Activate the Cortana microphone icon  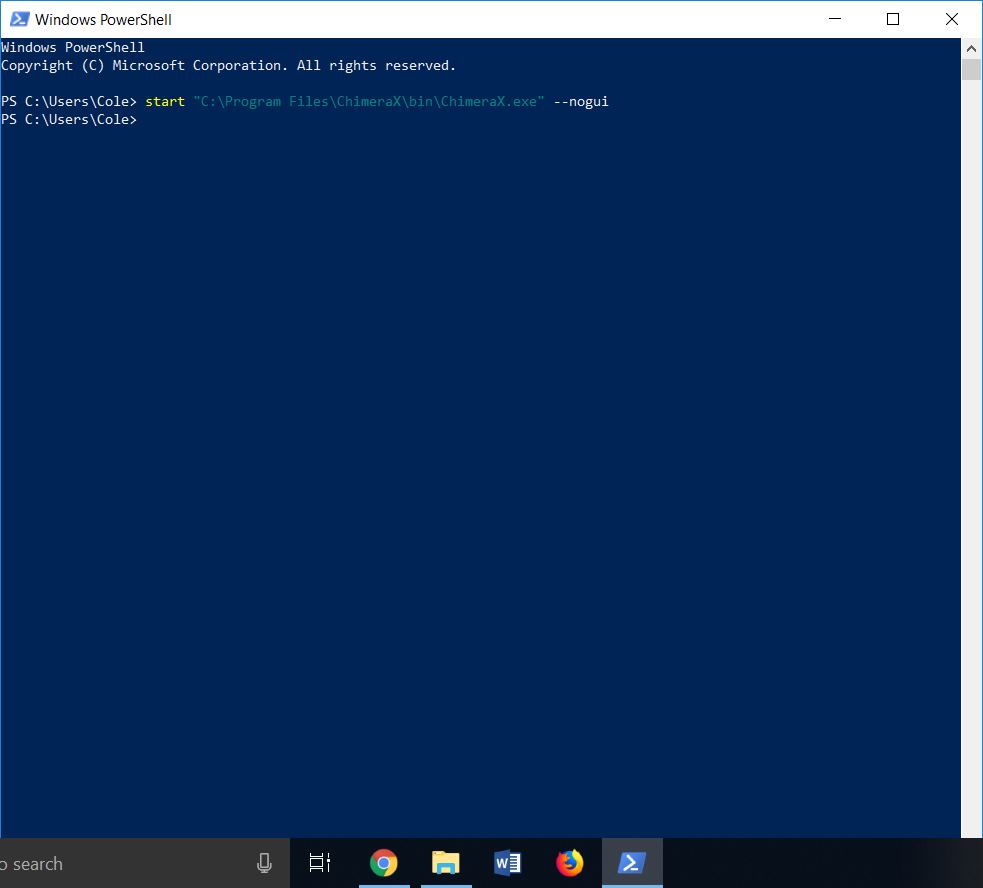coord(265,863)
